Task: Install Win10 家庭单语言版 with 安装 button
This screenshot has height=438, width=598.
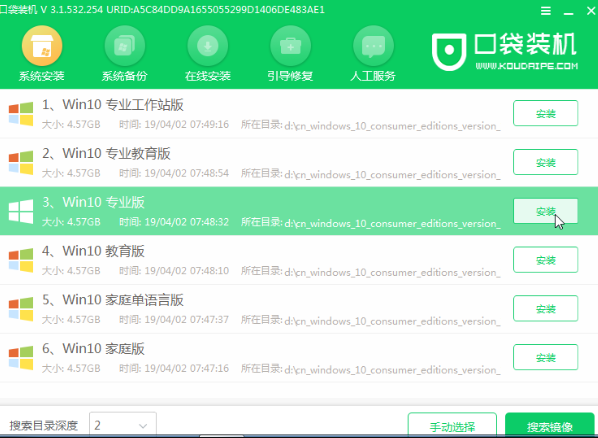Action: coord(545,309)
